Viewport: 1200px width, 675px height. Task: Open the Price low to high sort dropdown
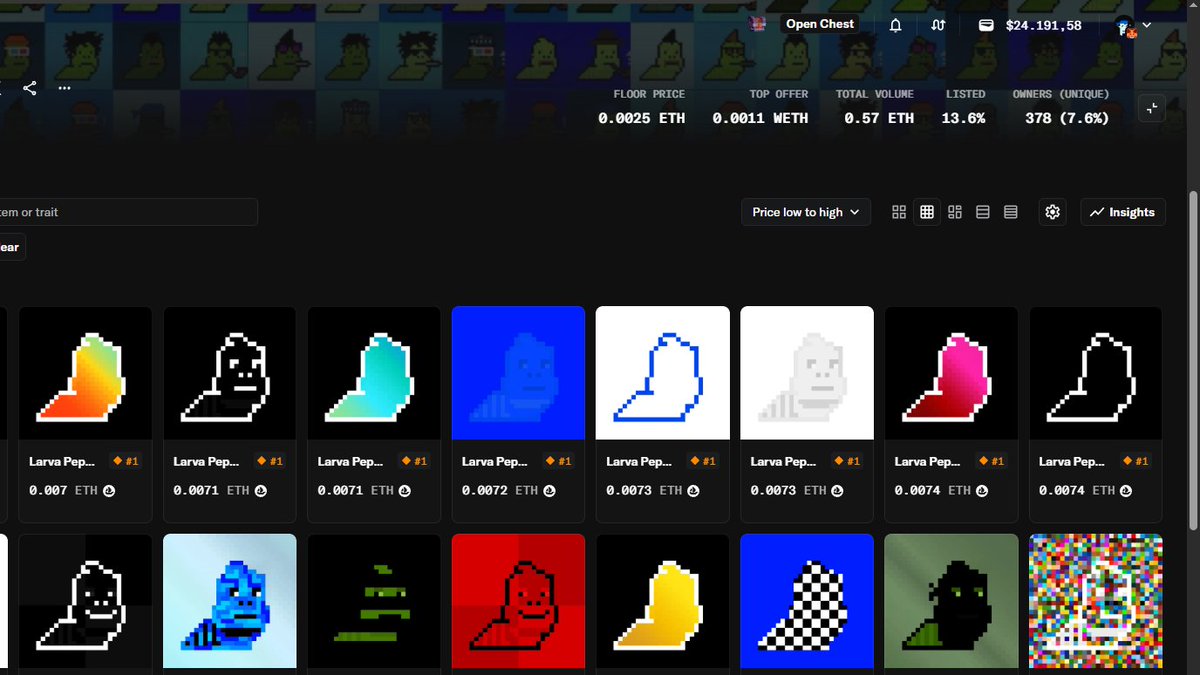click(x=806, y=212)
